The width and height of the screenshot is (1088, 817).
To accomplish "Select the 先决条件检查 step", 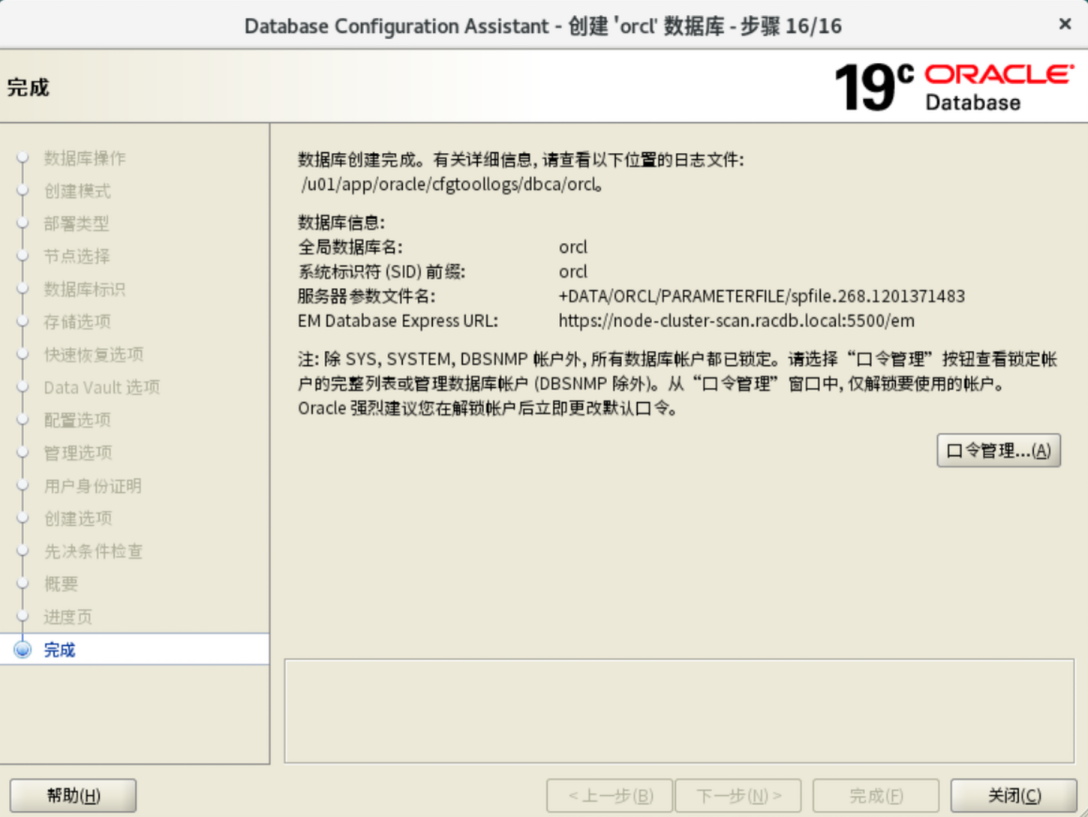I will 93,551.
